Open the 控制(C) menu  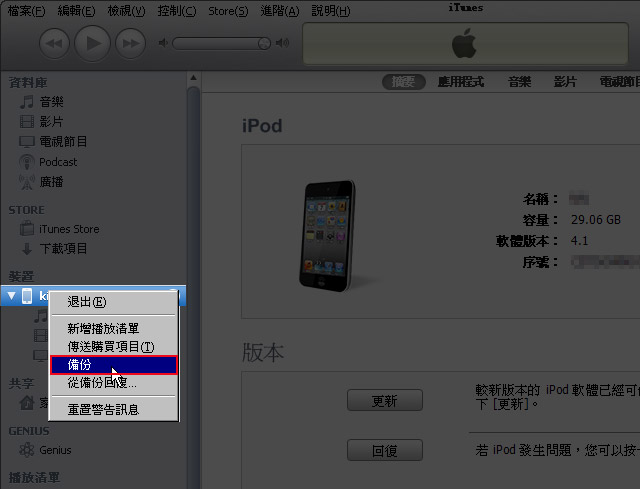pos(177,11)
